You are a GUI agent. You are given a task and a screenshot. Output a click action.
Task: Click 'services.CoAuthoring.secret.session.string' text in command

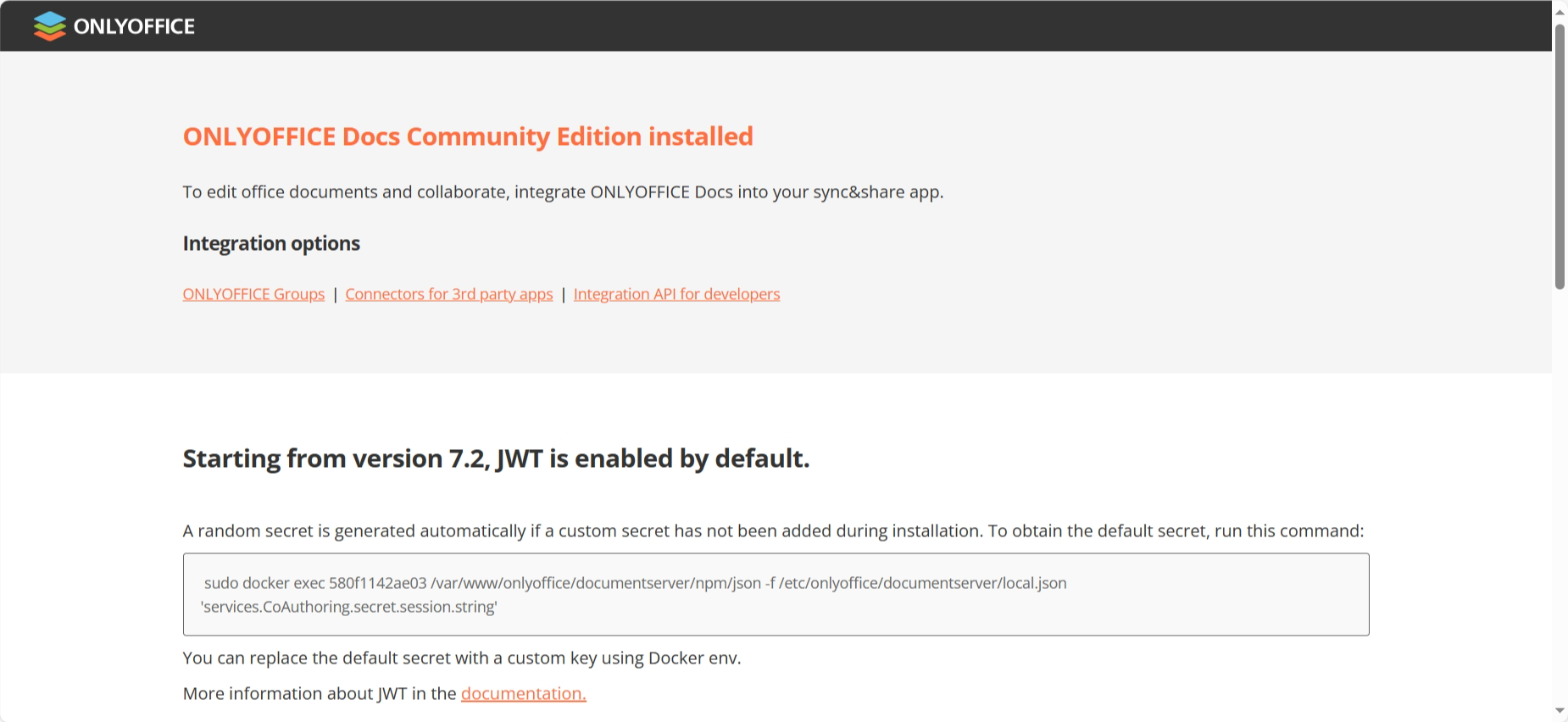[x=349, y=607]
